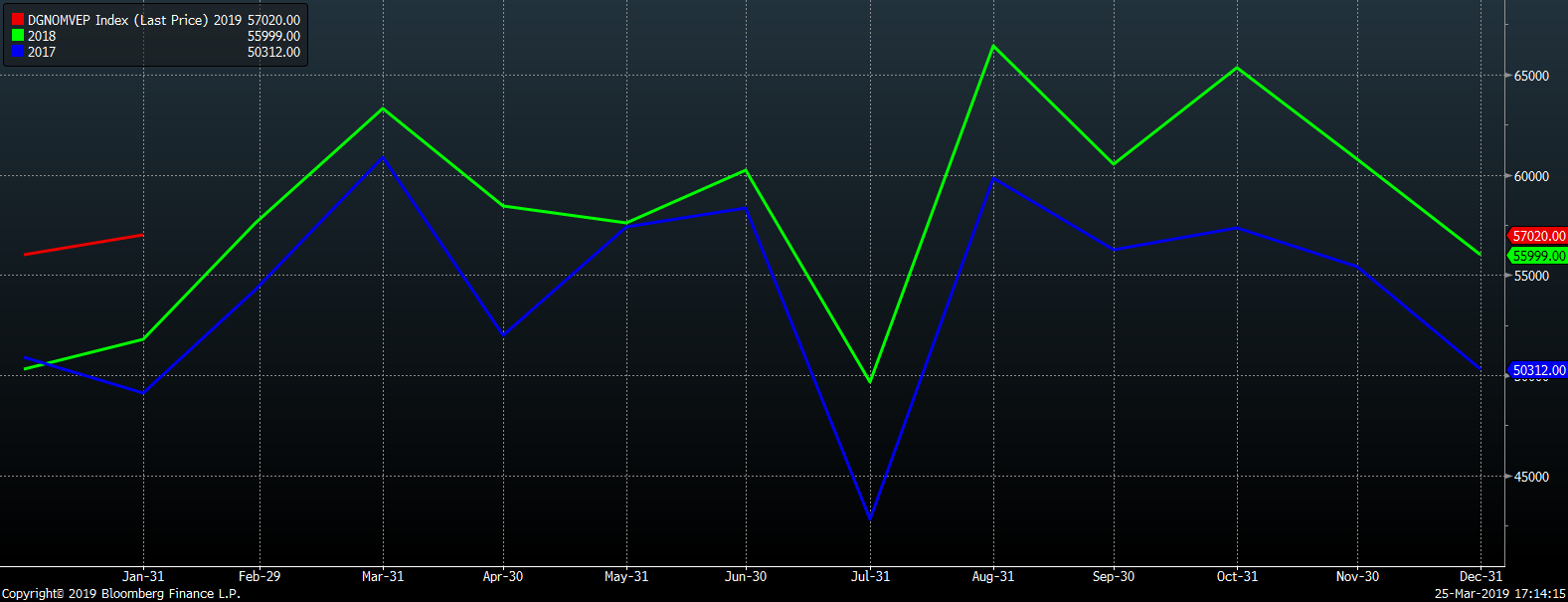Select the blue 50312.00 price tag on axis

[x=1538, y=370]
